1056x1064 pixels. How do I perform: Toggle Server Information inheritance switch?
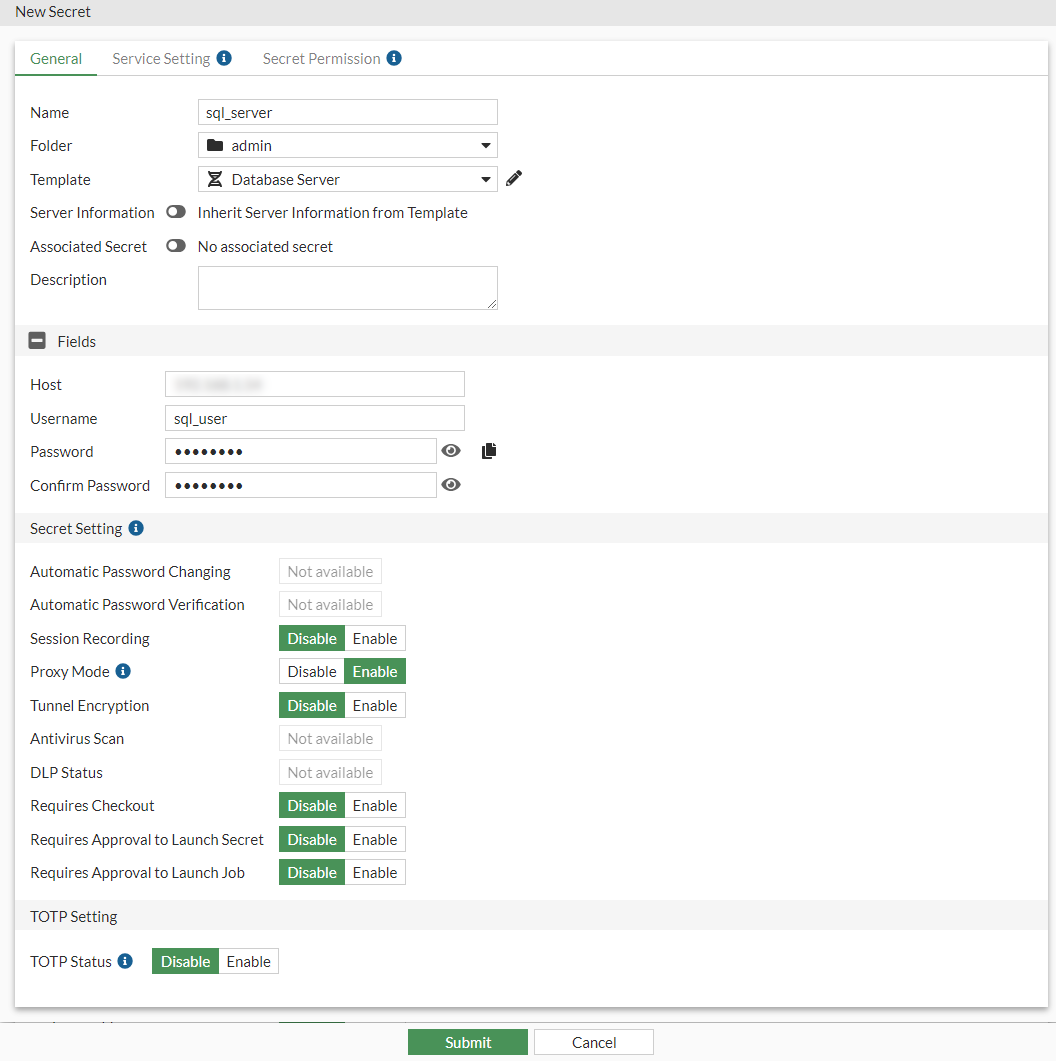(x=176, y=212)
